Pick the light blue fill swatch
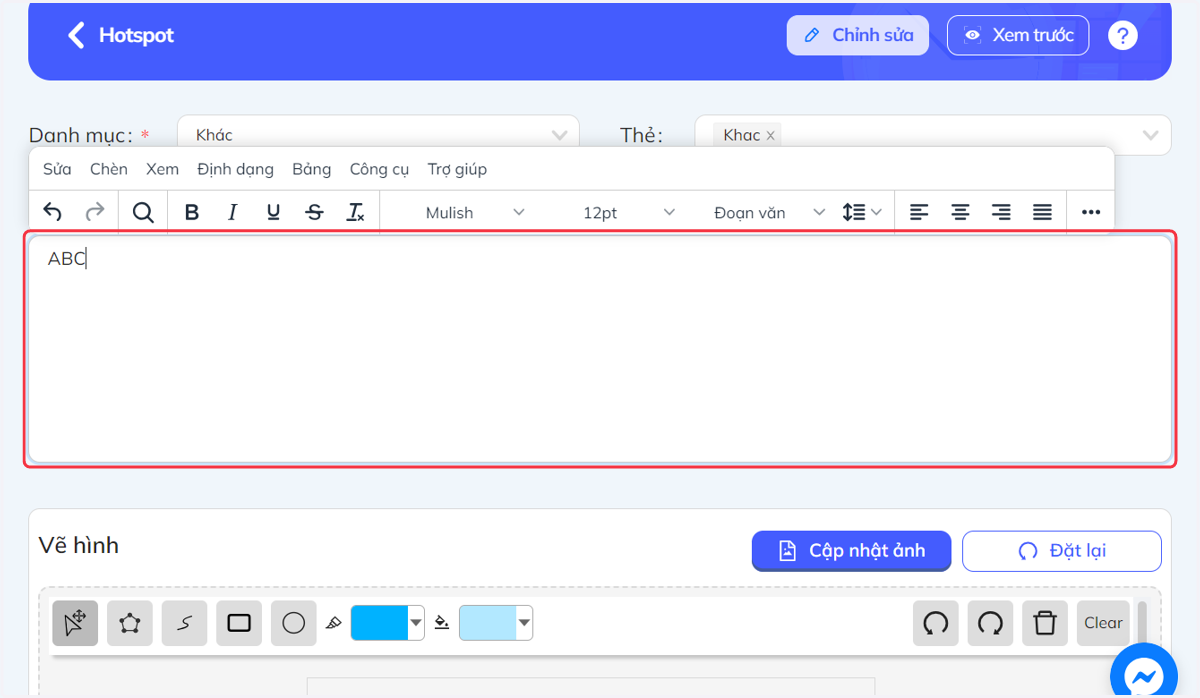This screenshot has height=698, width=1200. 487,622
